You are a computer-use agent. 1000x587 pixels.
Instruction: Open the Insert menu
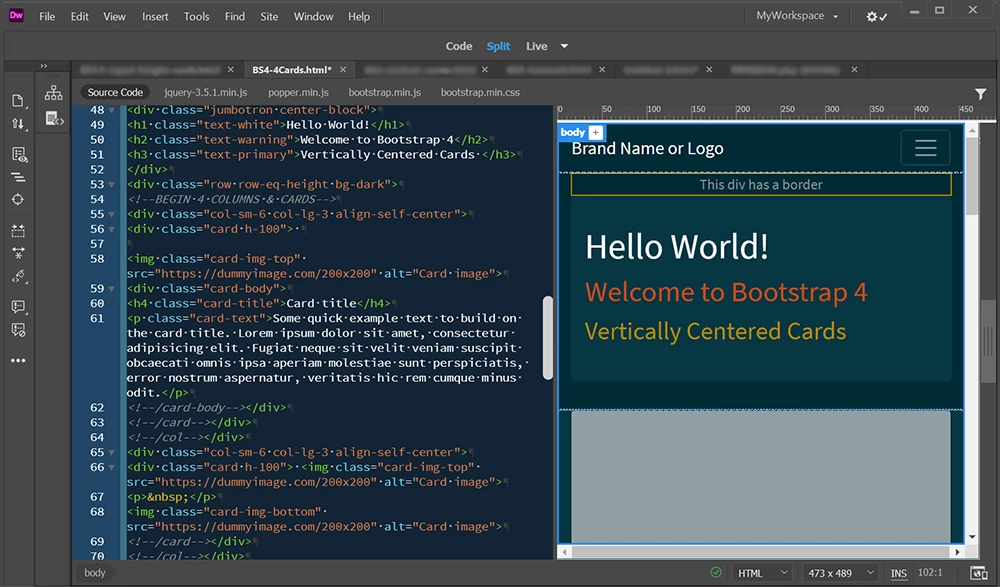click(x=155, y=16)
